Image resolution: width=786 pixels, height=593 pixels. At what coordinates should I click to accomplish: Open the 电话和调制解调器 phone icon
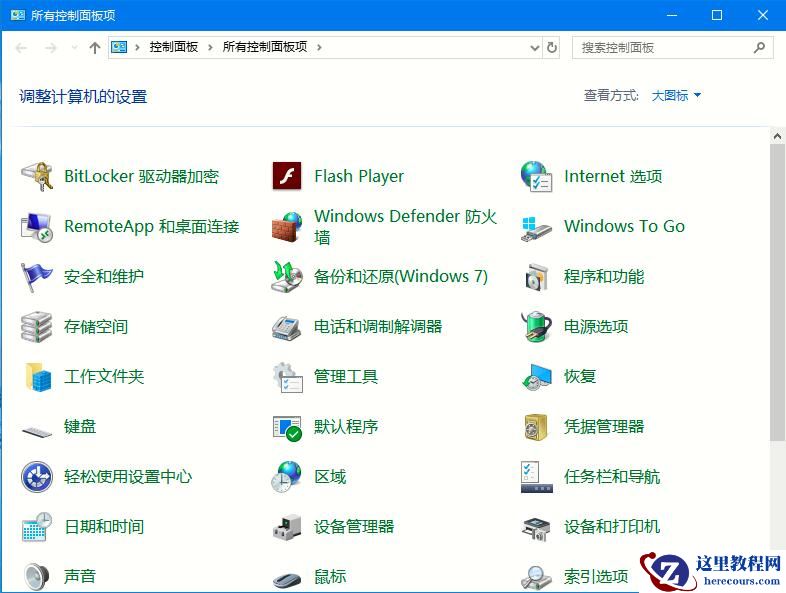click(x=287, y=328)
